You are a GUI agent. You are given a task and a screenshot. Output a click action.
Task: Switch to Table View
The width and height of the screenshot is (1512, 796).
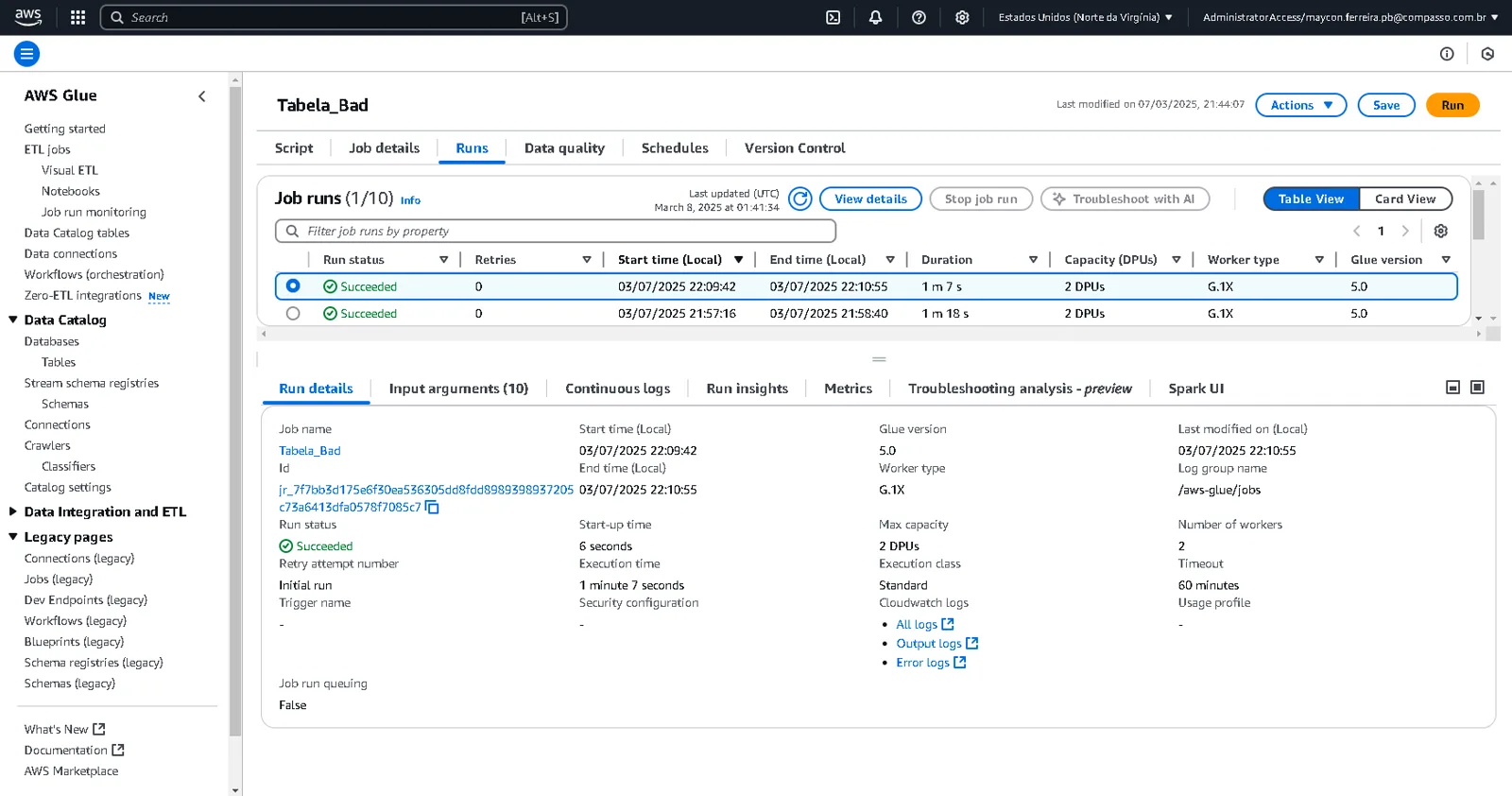(x=1311, y=199)
